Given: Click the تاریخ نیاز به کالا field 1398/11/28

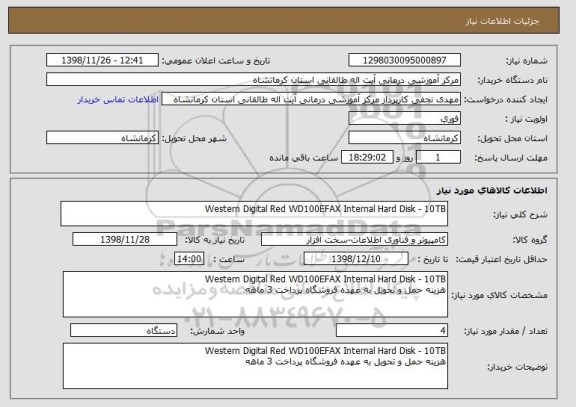Looking at the screenshot, I should click(x=125, y=240).
